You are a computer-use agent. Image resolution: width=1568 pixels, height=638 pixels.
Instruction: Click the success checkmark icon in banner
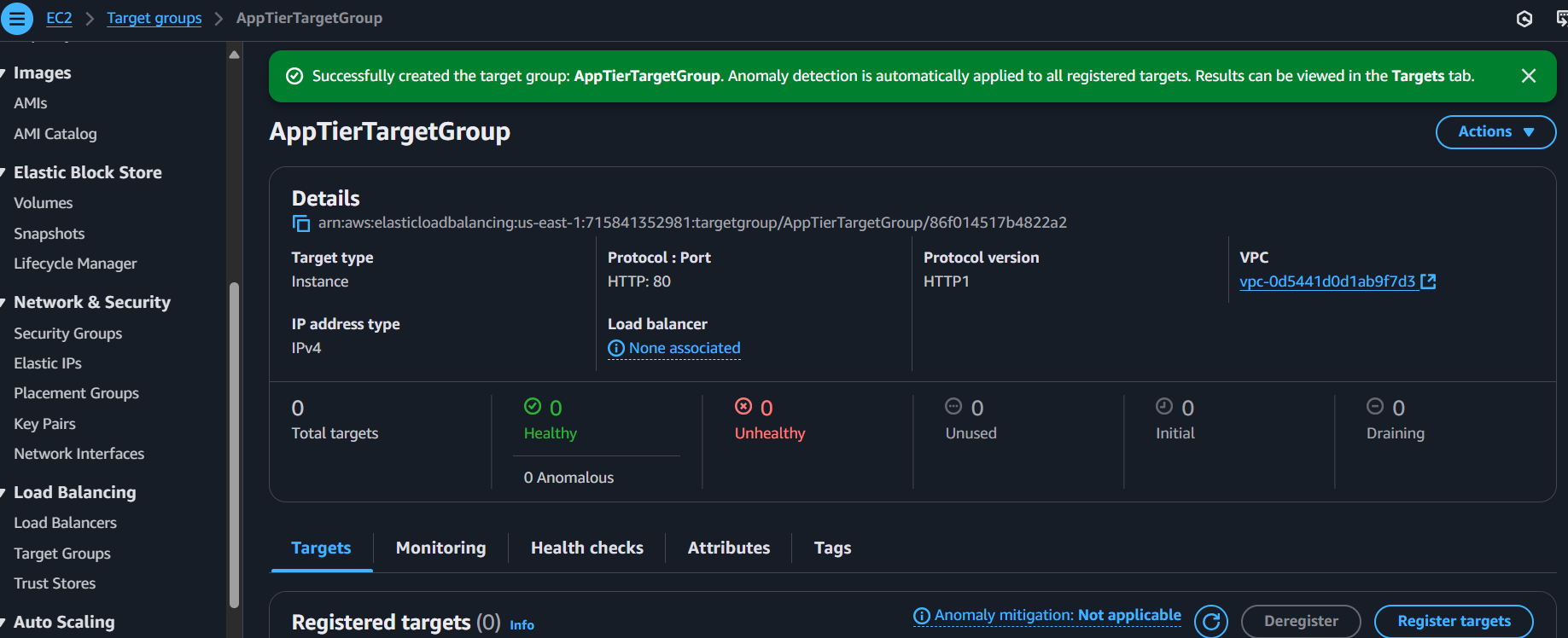click(x=294, y=76)
